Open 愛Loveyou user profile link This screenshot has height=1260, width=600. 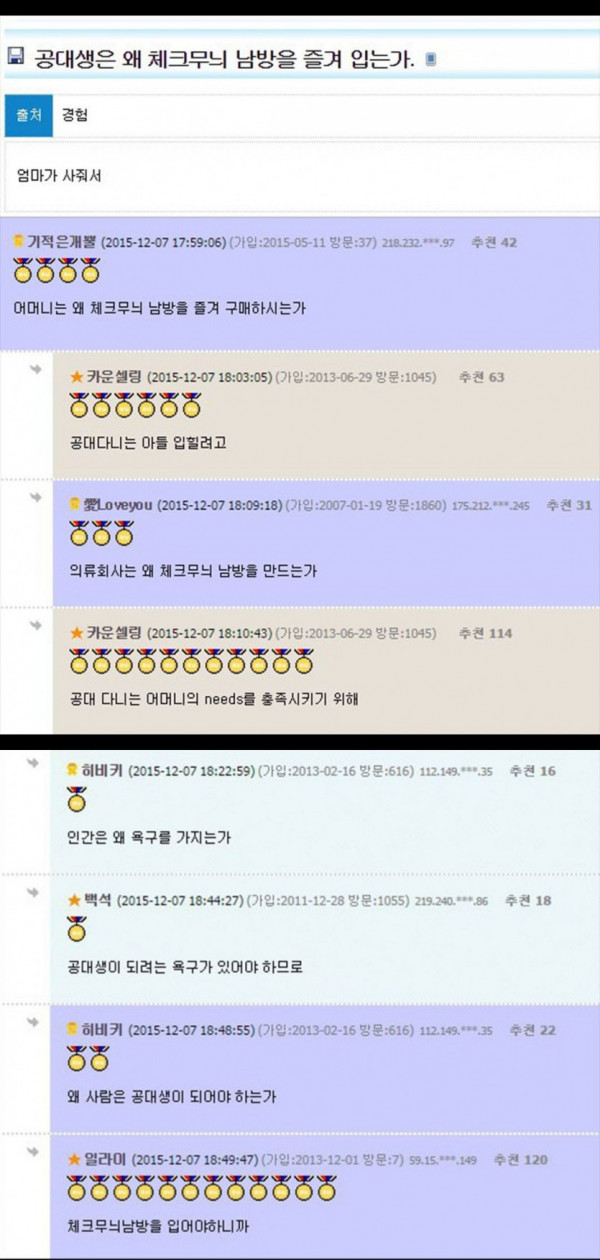pyautogui.click(x=117, y=505)
